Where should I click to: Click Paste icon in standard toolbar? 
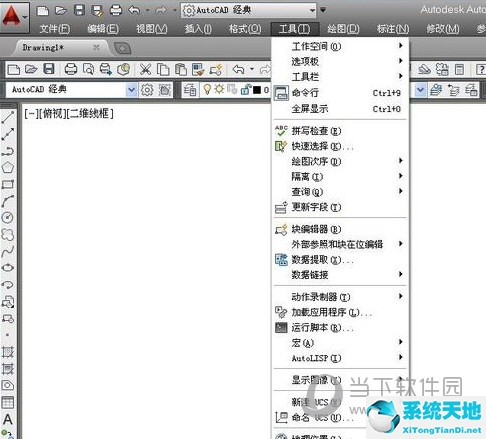tap(181, 69)
